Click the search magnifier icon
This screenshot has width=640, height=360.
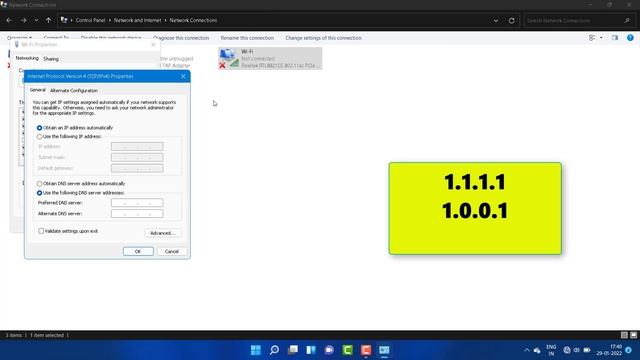point(627,20)
